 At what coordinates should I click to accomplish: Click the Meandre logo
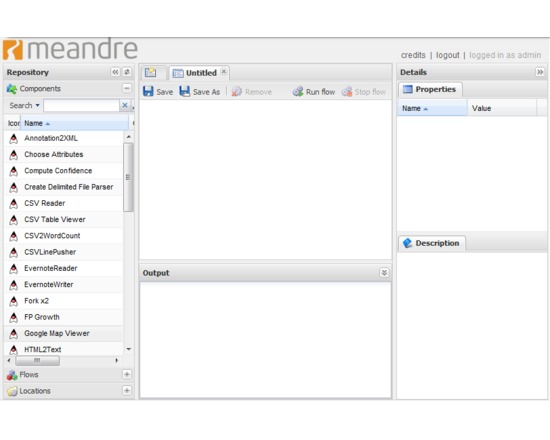click(70, 49)
